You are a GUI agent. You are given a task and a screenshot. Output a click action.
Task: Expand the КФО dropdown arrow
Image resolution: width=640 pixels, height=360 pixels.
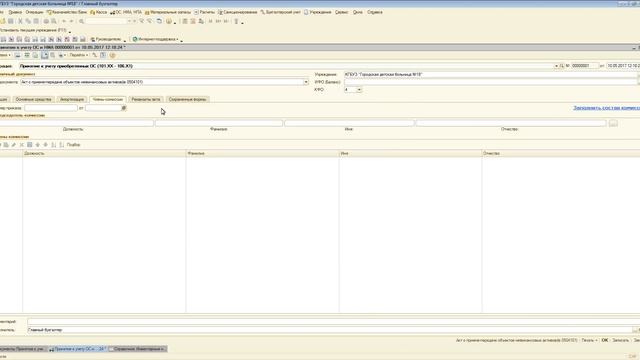pyautogui.click(x=359, y=90)
